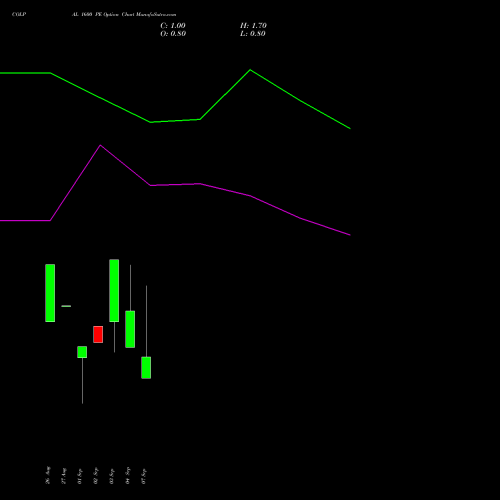The height and width of the screenshot is (500, 500).
Task: Select the 07 Sep green candle body
Action: [x=146, y=368]
